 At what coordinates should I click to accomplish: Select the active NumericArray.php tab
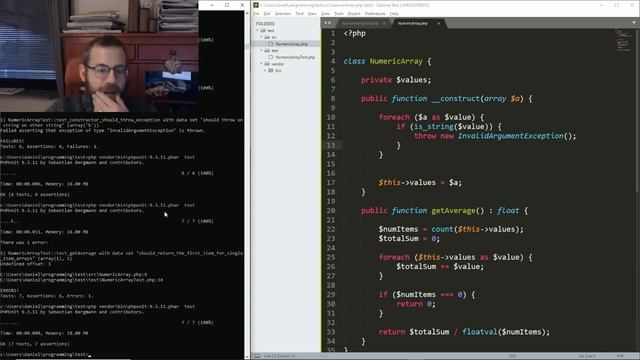(x=413, y=23)
